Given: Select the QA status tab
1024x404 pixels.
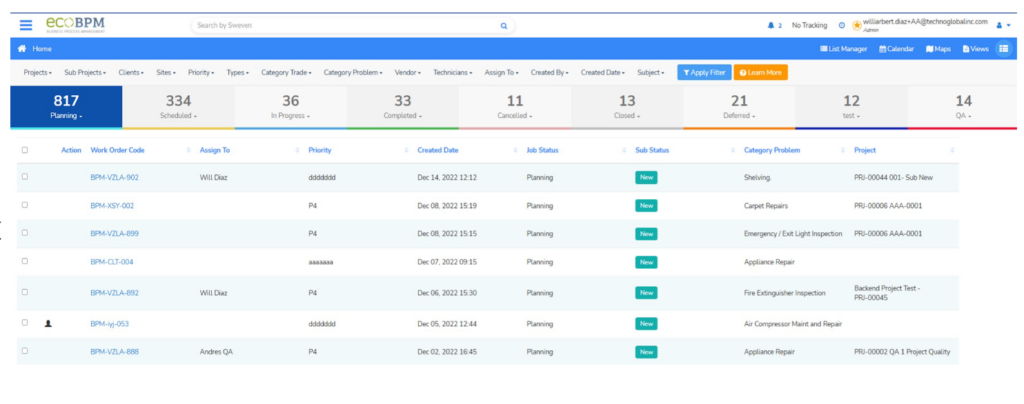Looking at the screenshot, I should pos(963,107).
